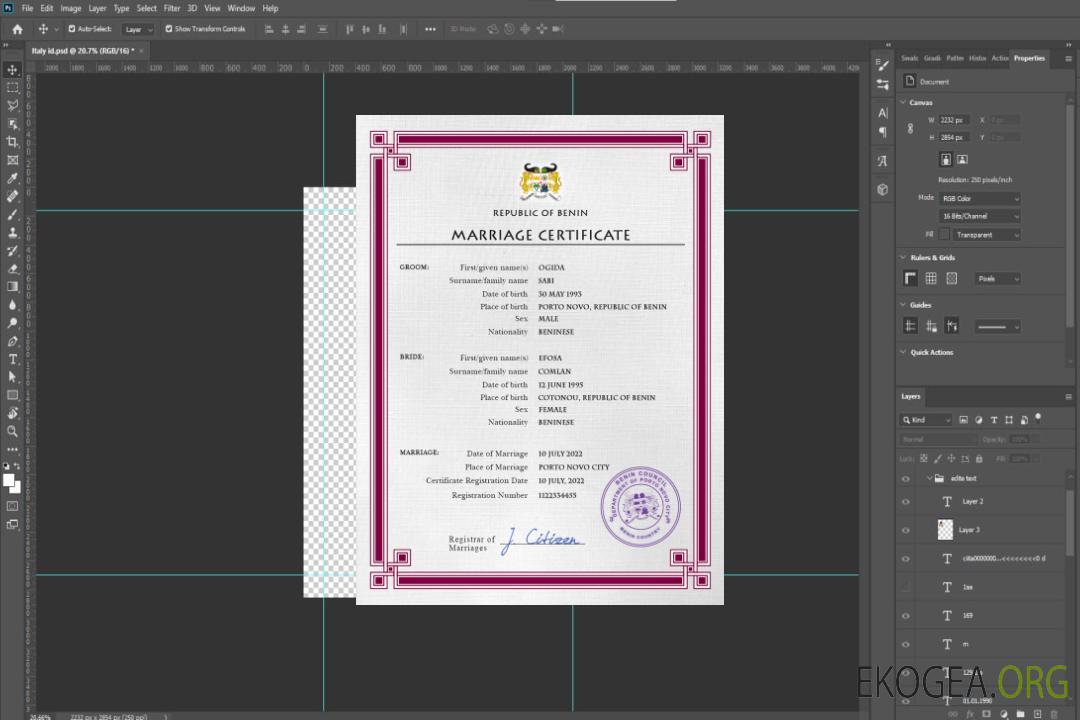Open the guide line style dropdown
Viewport: 1080px width, 720px height.
(997, 327)
